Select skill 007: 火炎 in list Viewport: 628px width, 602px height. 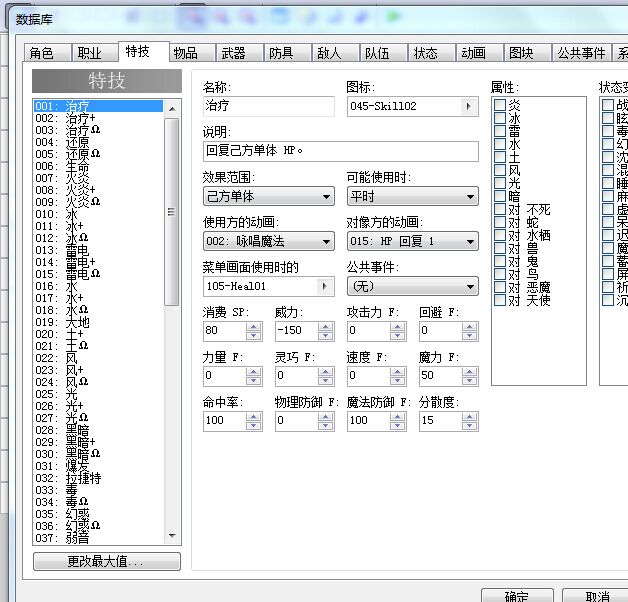pyautogui.click(x=98, y=178)
